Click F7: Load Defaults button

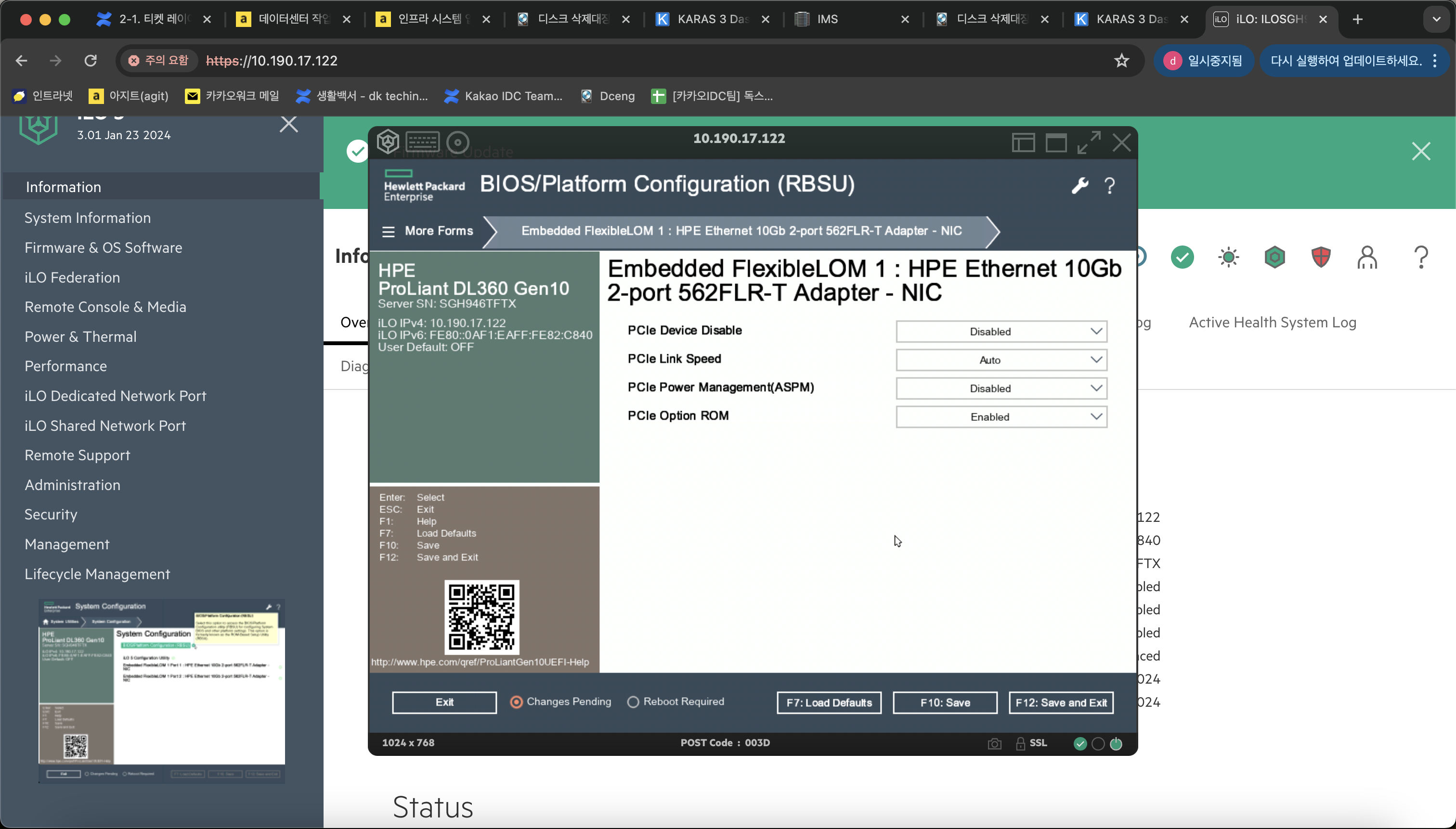(x=829, y=702)
